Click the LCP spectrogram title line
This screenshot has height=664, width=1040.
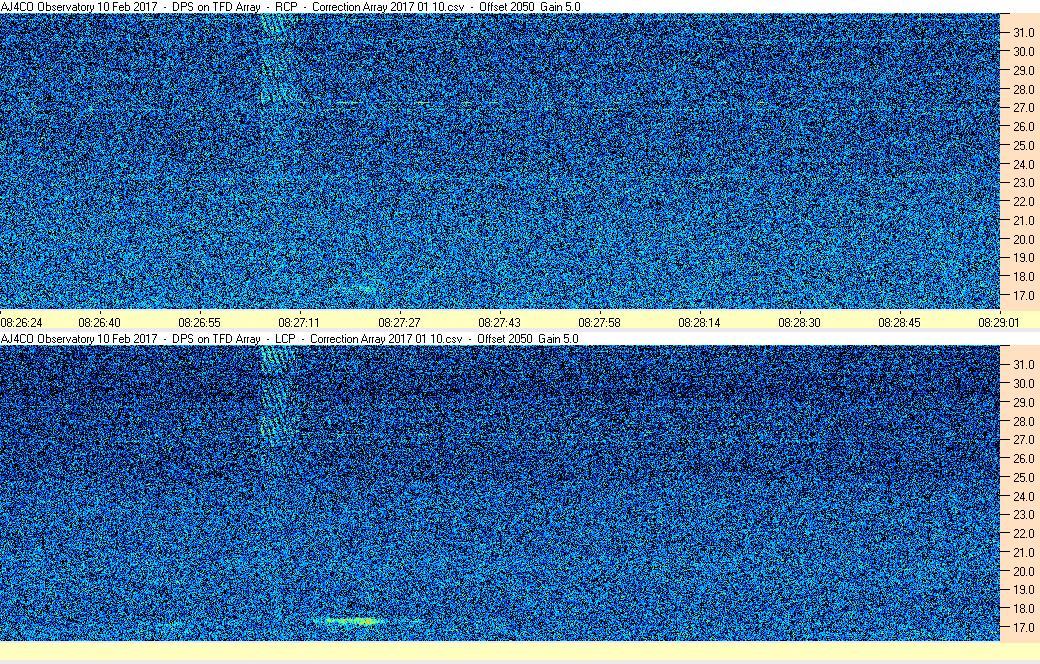[290, 339]
